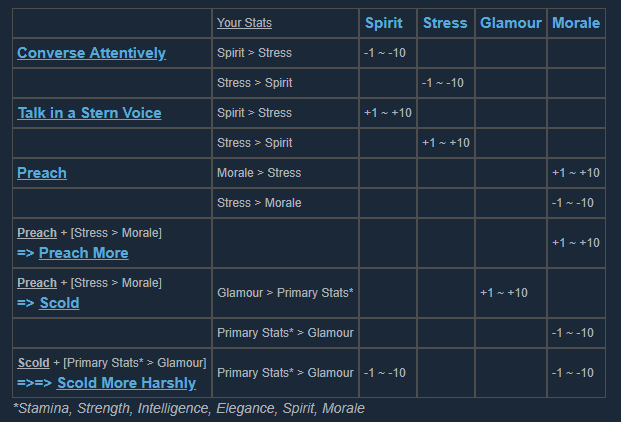621x422 pixels.
Task: Select the Morale column header
Action: [x=575, y=23]
